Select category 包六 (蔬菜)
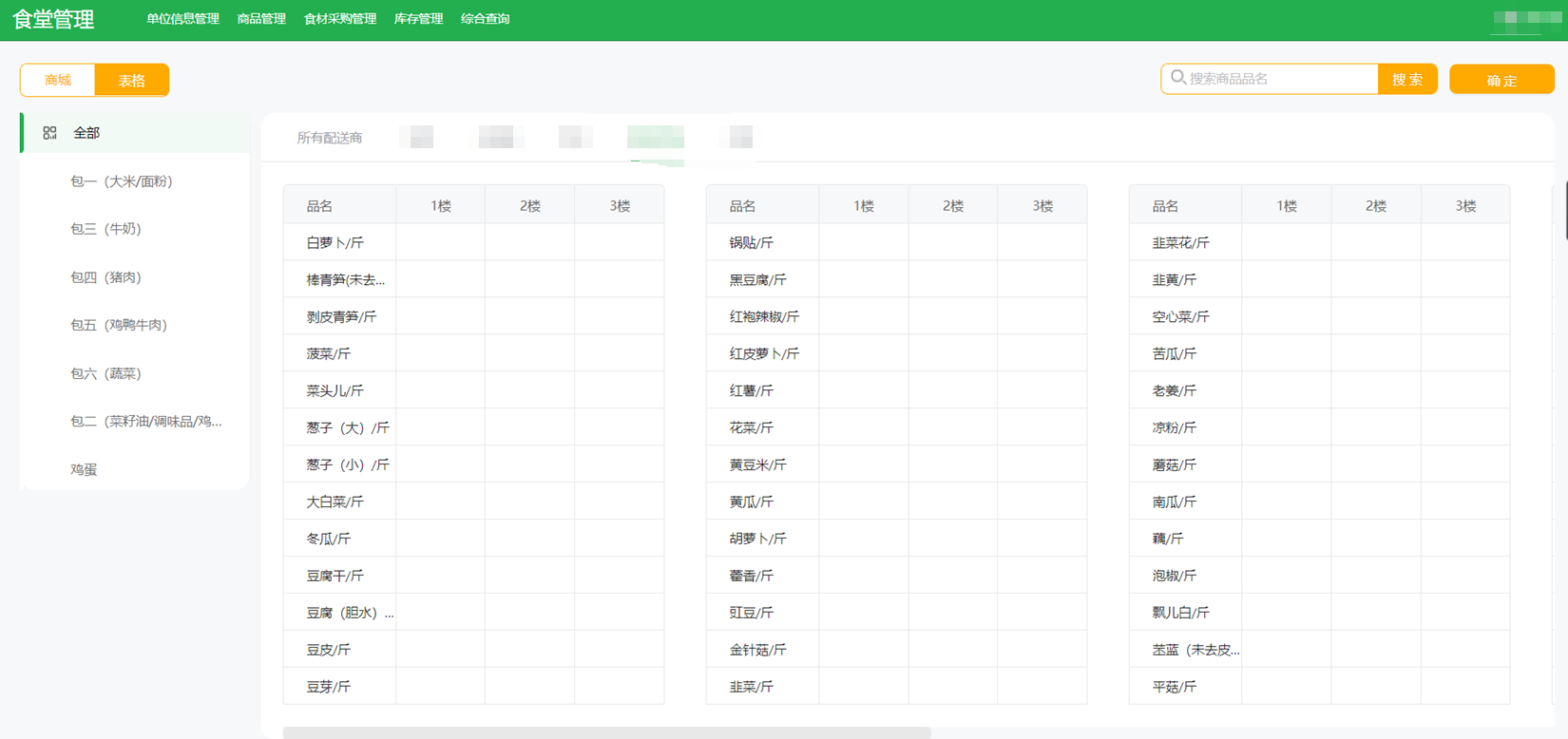Viewport: 1568px width, 739px height. tap(105, 373)
